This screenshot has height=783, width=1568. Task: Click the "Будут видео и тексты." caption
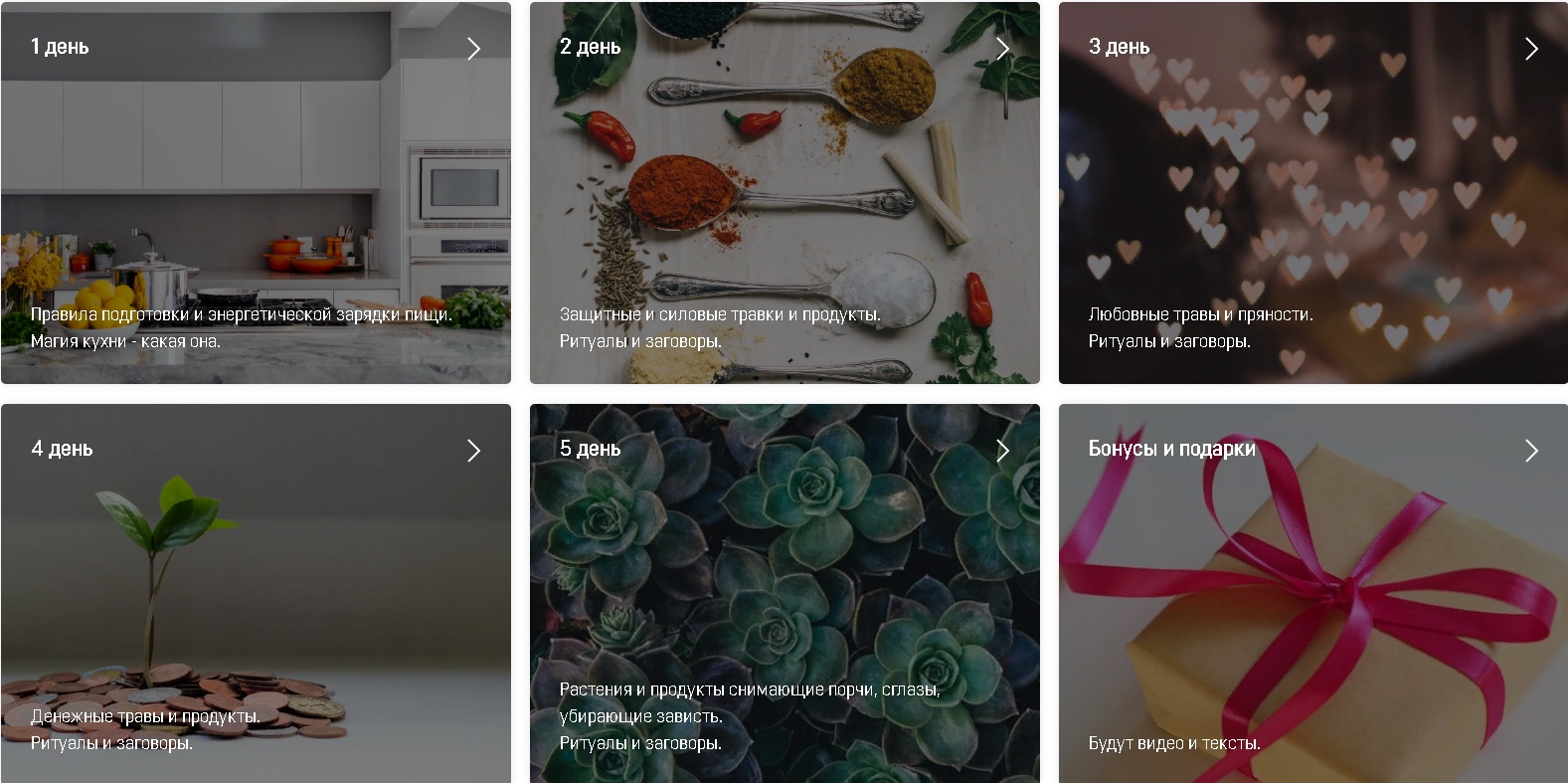coord(1173,743)
